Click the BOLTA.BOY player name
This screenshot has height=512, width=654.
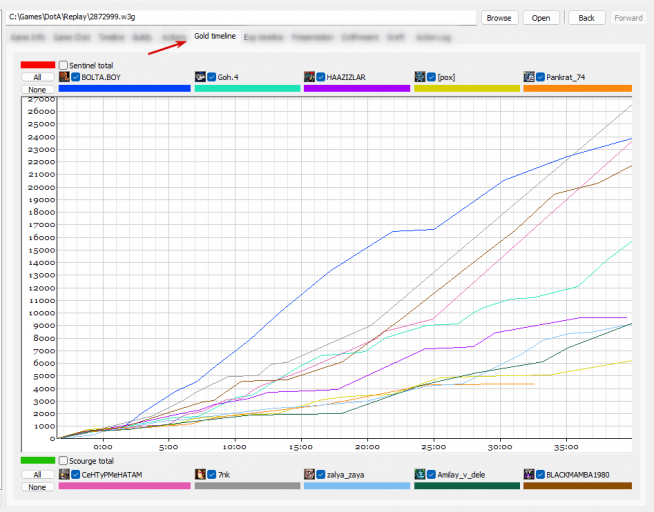pos(101,77)
